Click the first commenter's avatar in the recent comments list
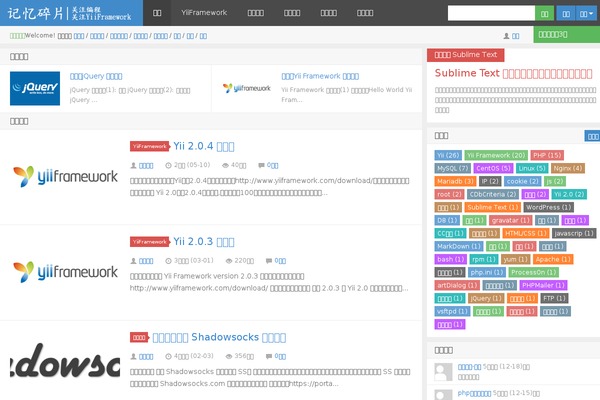Viewport: 600px width, 400px height. click(x=443, y=372)
